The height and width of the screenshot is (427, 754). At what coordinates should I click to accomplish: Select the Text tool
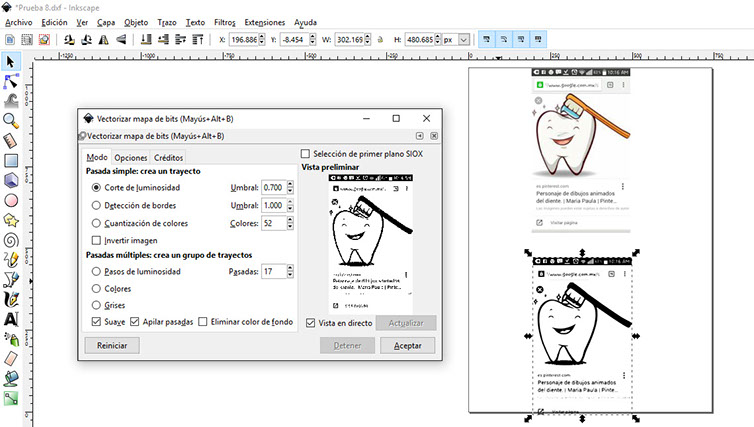[11, 319]
